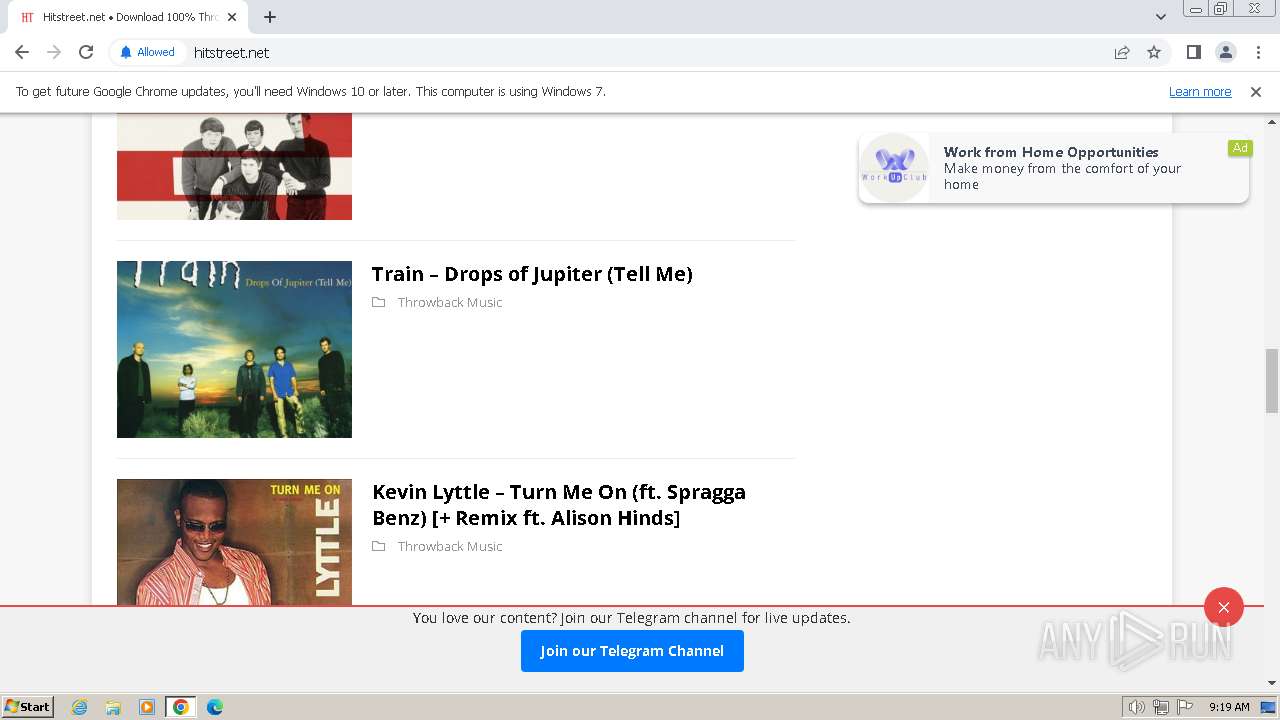Click the hitstreet.net address bar

(640, 52)
